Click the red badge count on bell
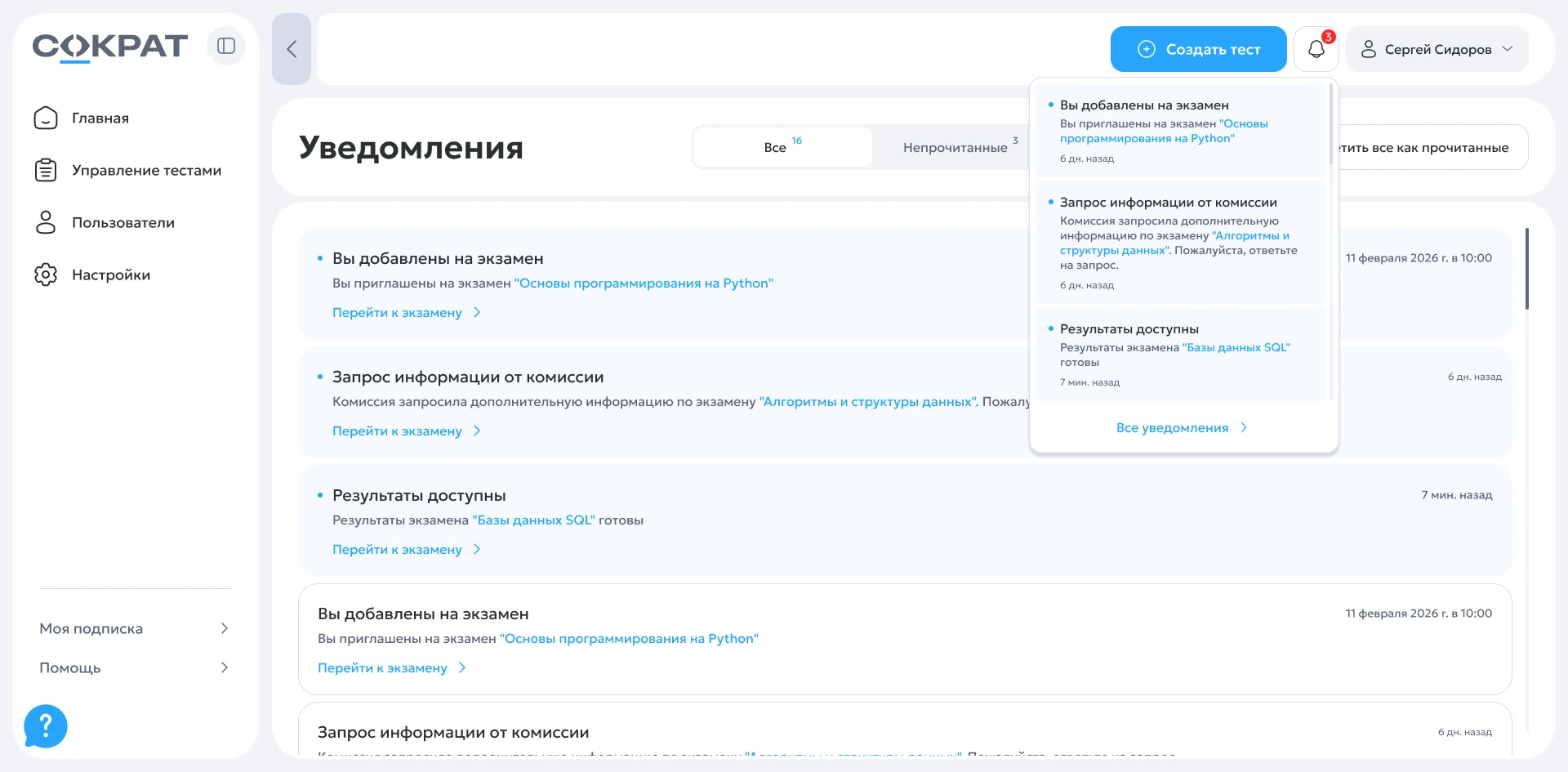1568x772 pixels. (1329, 37)
